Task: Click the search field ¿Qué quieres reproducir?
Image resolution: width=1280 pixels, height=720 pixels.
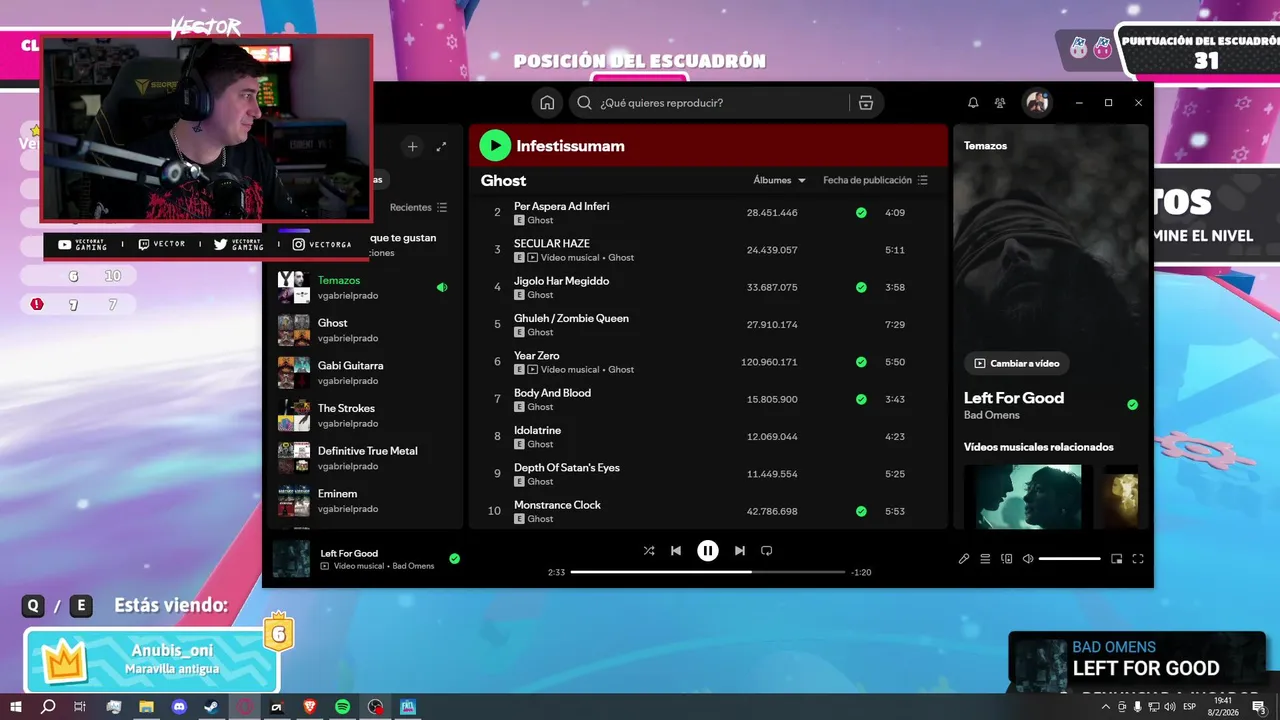Action: click(708, 103)
